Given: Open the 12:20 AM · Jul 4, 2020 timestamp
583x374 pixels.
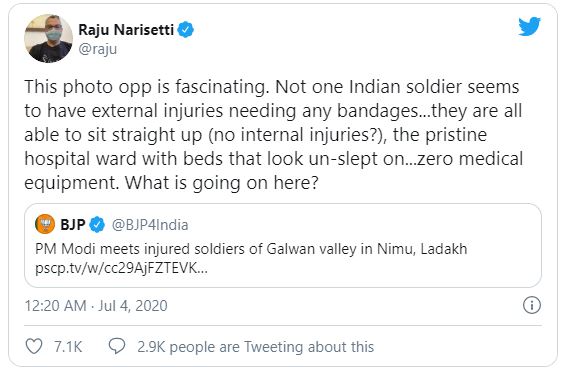Looking at the screenshot, I should click(96, 306).
